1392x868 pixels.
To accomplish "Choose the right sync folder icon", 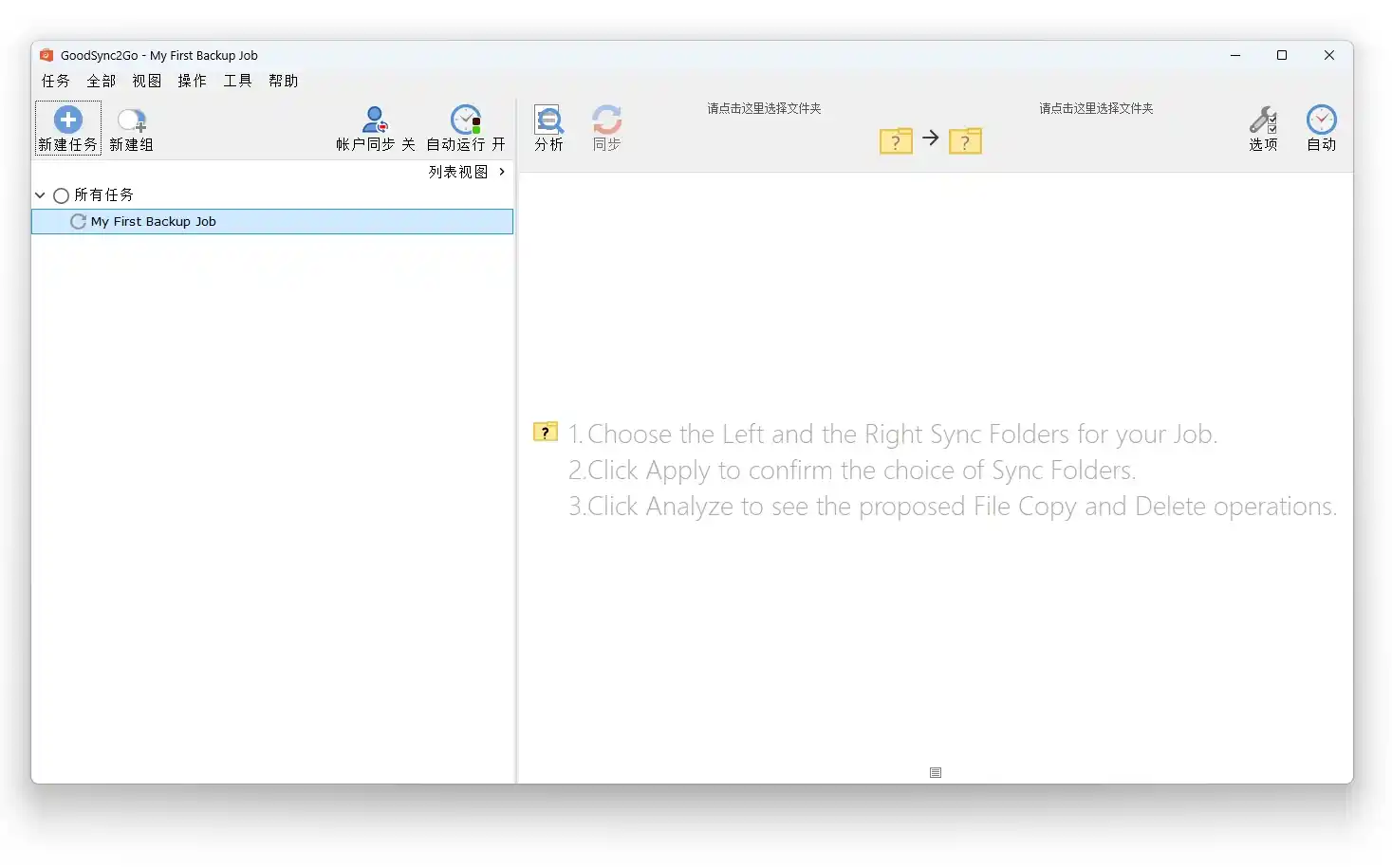I will 965,140.
